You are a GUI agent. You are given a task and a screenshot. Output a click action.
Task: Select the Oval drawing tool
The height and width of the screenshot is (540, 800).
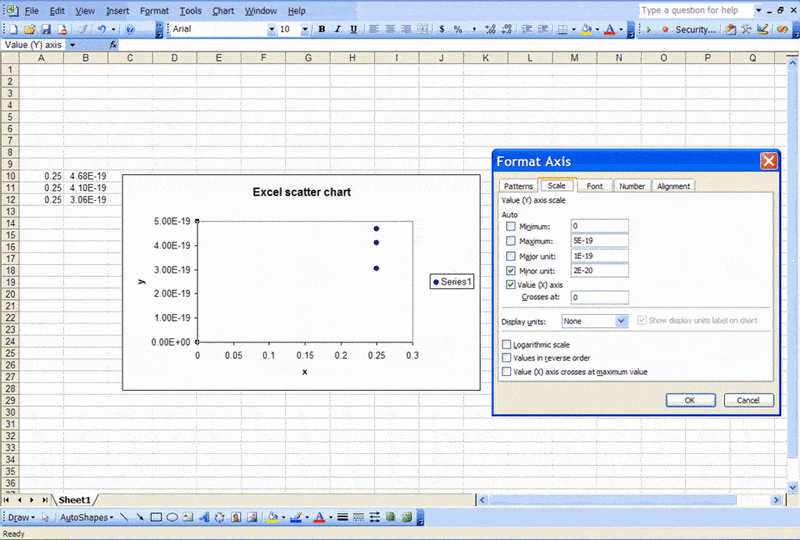point(172,518)
